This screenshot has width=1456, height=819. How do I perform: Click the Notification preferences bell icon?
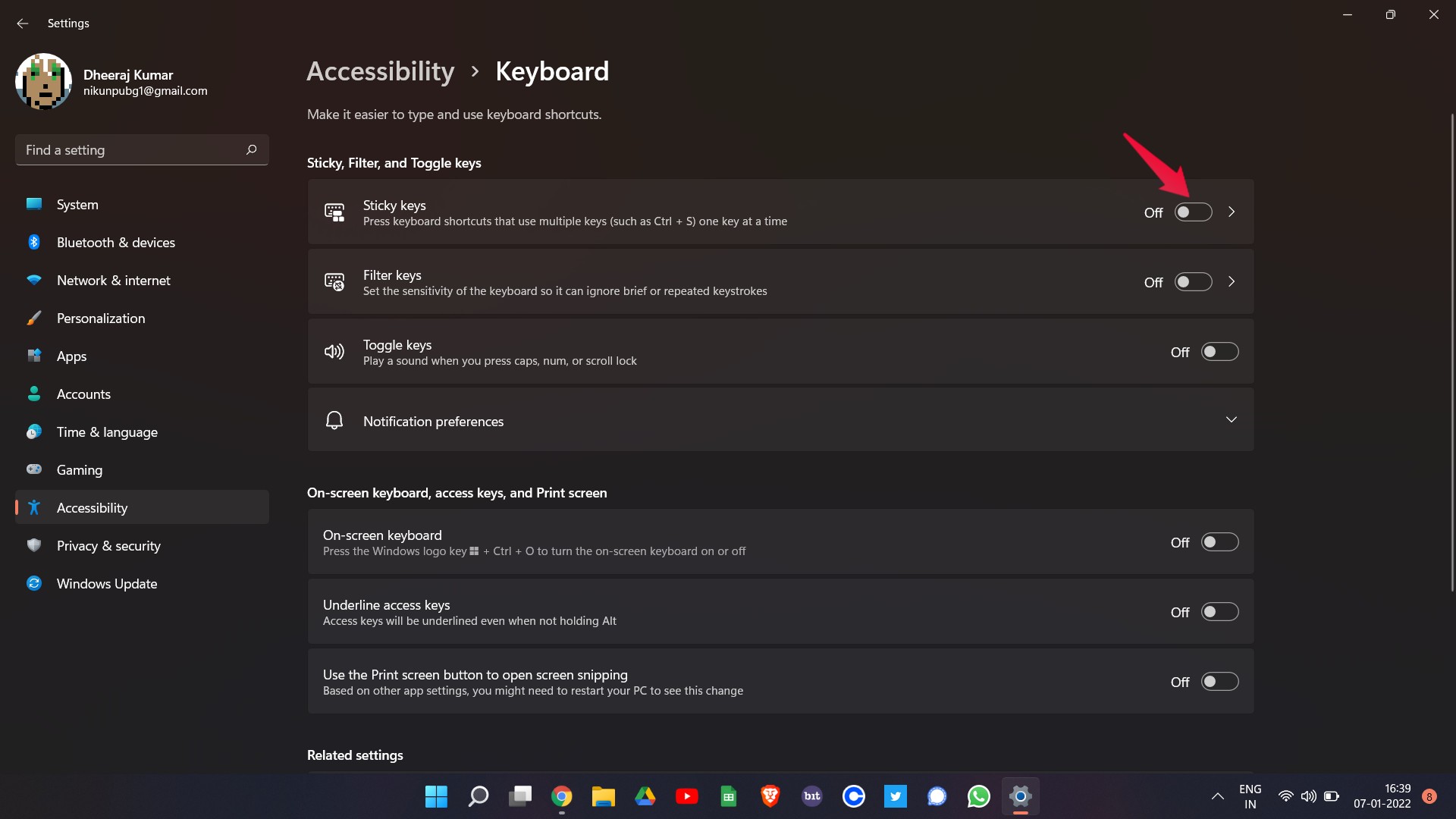334,421
